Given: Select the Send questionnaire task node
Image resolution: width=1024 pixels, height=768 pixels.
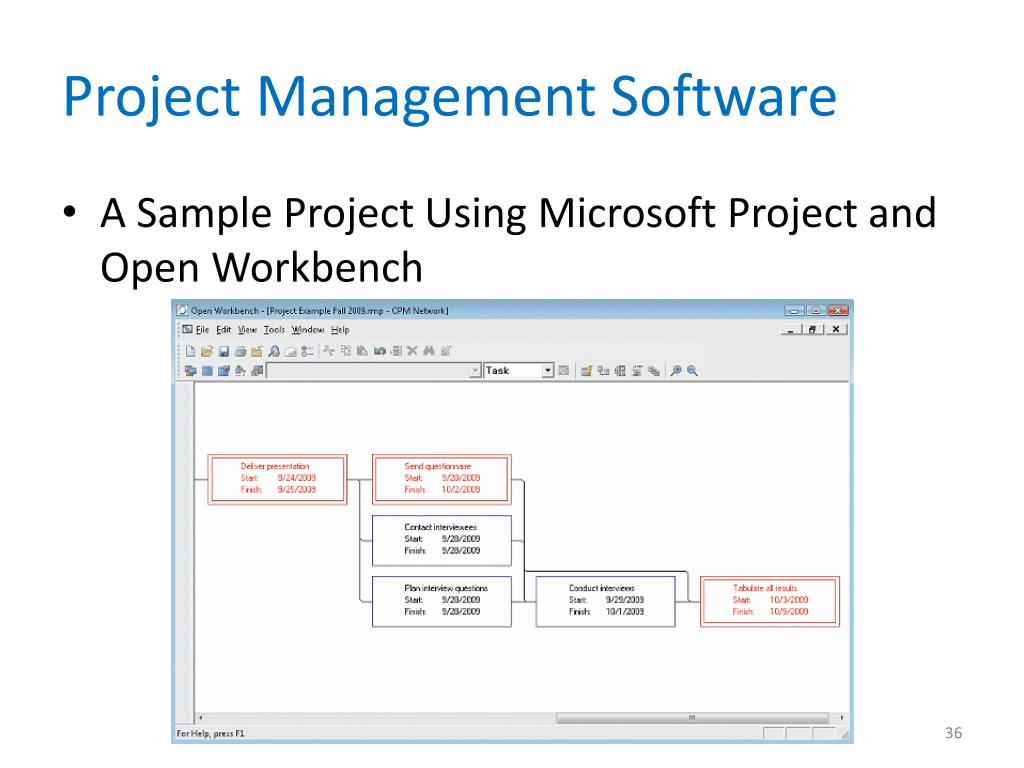Looking at the screenshot, I should tap(441, 479).
